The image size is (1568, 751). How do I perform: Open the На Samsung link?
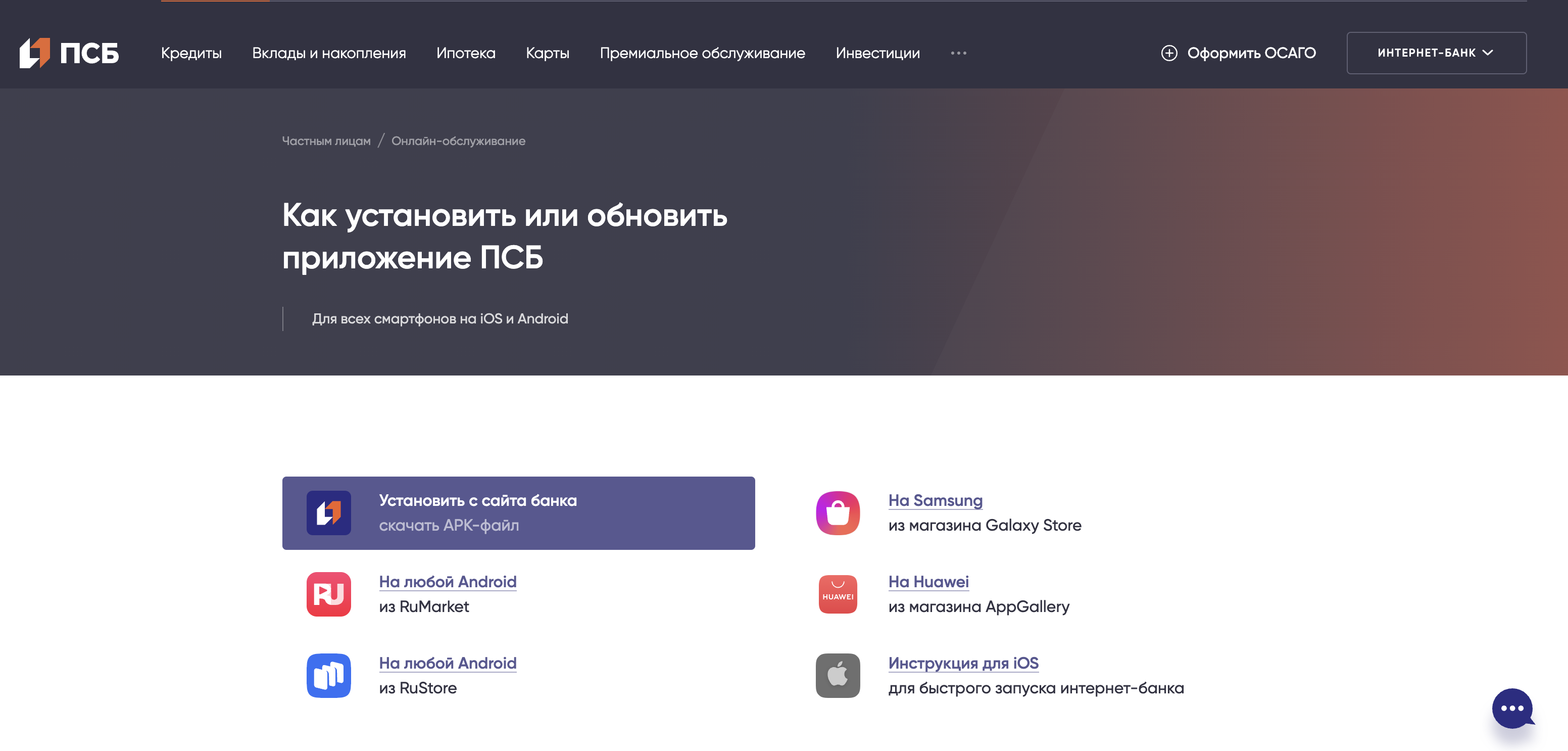click(x=935, y=500)
